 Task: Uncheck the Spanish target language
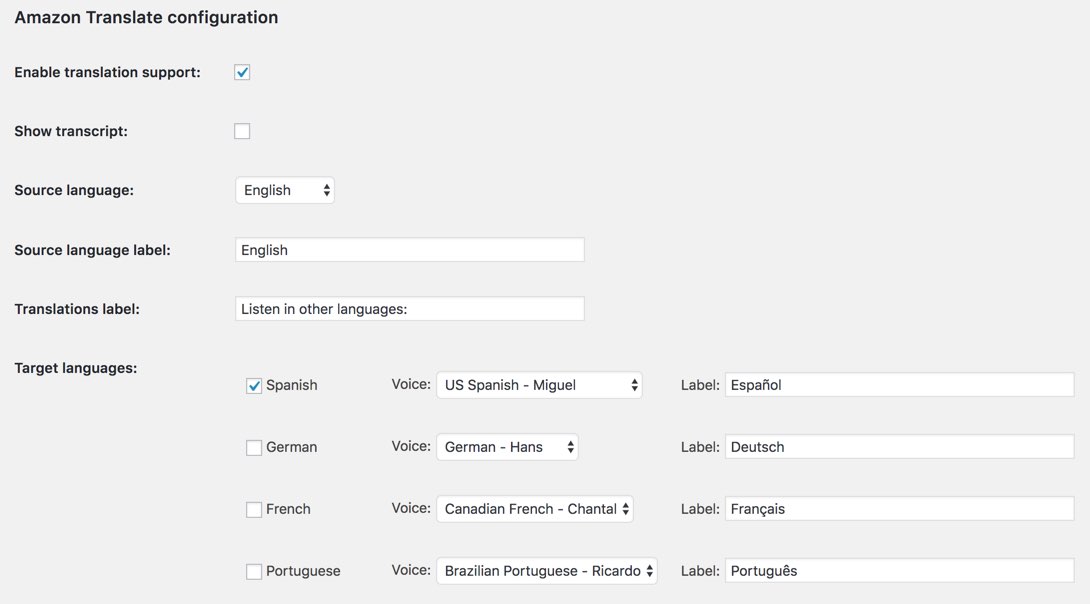254,386
